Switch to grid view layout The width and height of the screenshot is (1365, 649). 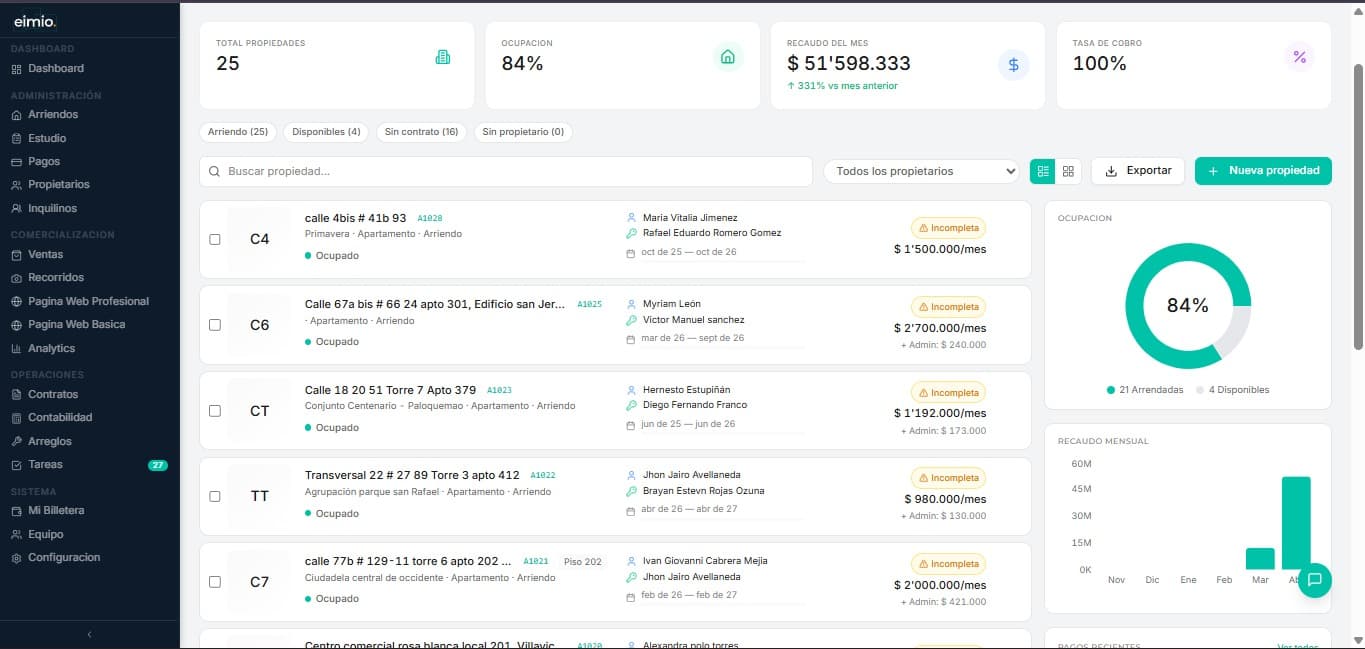point(1068,170)
